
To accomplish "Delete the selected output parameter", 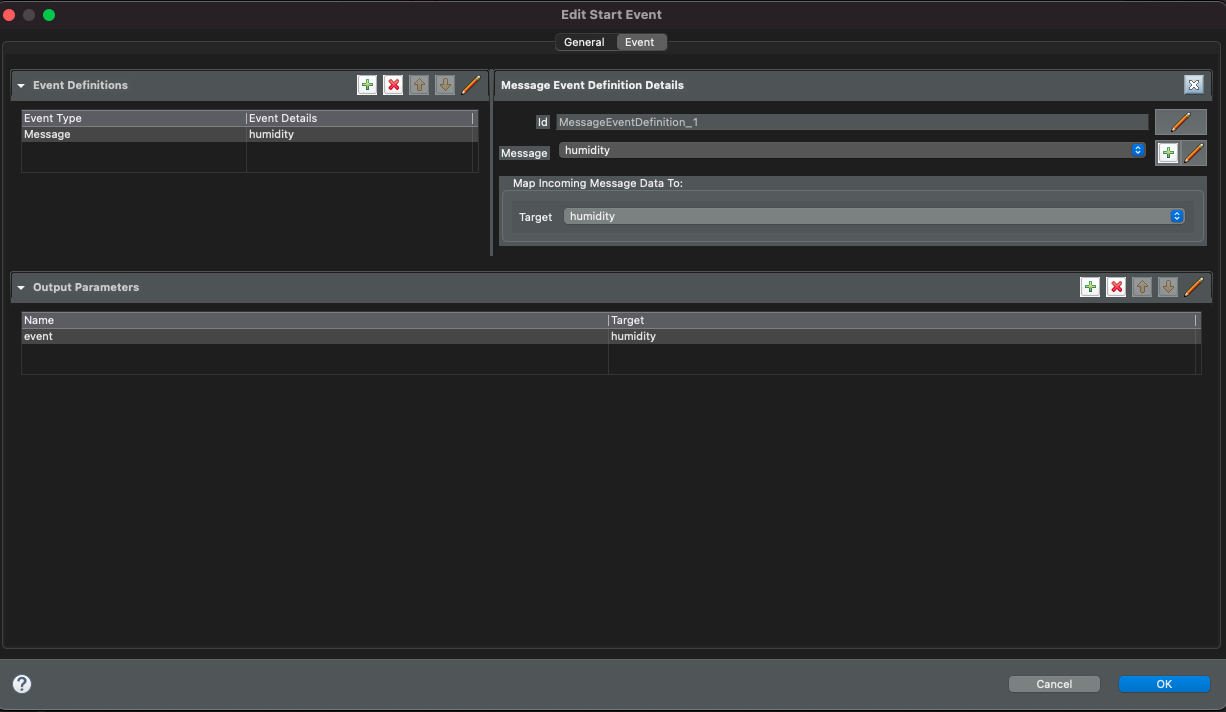I will click(1116, 287).
